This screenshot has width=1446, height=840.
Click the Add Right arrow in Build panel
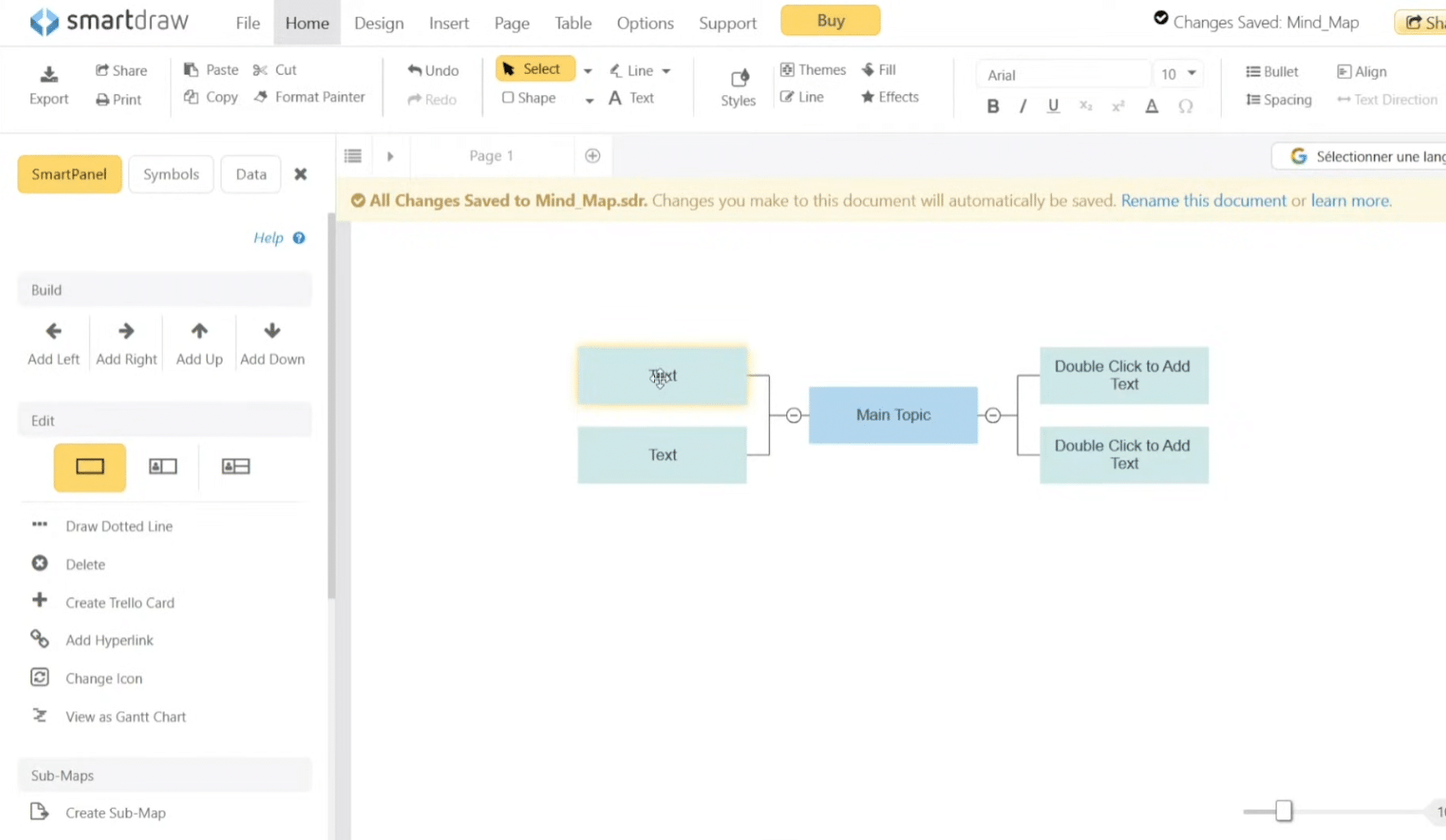[126, 331]
